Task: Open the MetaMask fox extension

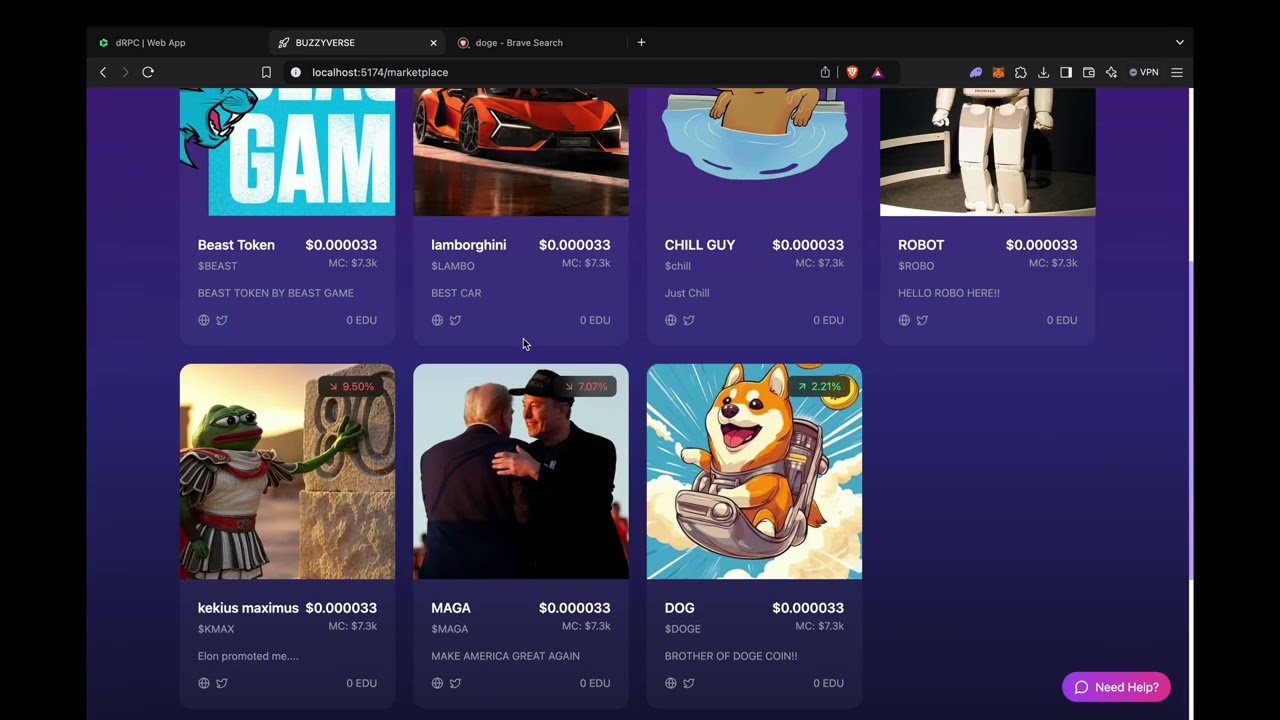Action: (x=998, y=72)
